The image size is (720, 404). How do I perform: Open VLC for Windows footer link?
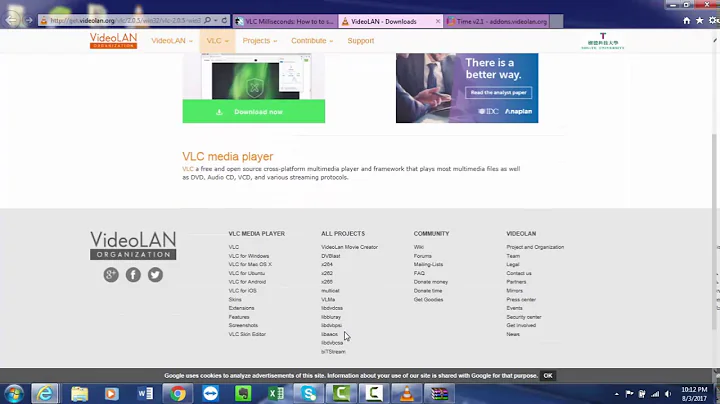[x=249, y=256]
